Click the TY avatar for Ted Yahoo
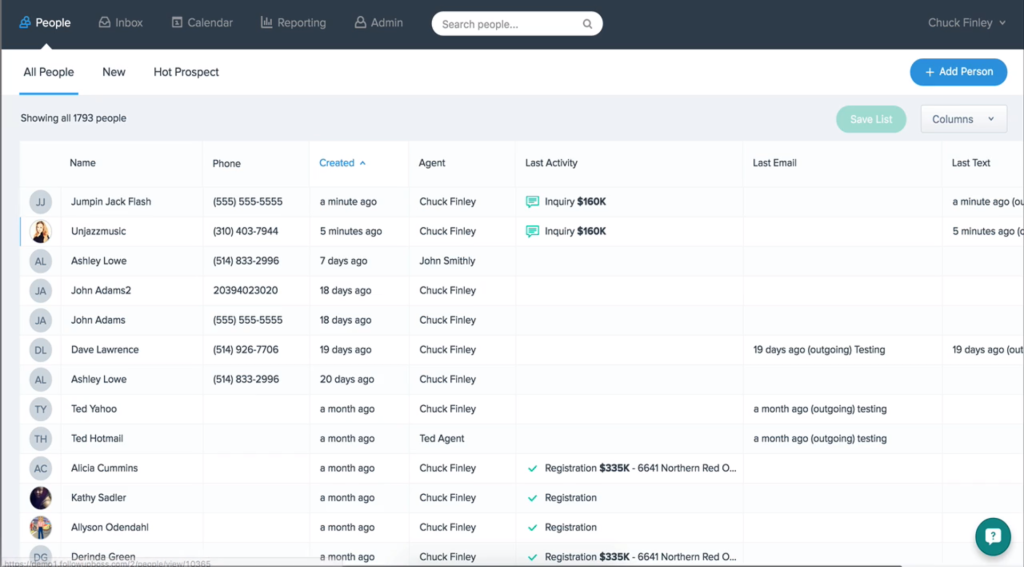 [40, 409]
